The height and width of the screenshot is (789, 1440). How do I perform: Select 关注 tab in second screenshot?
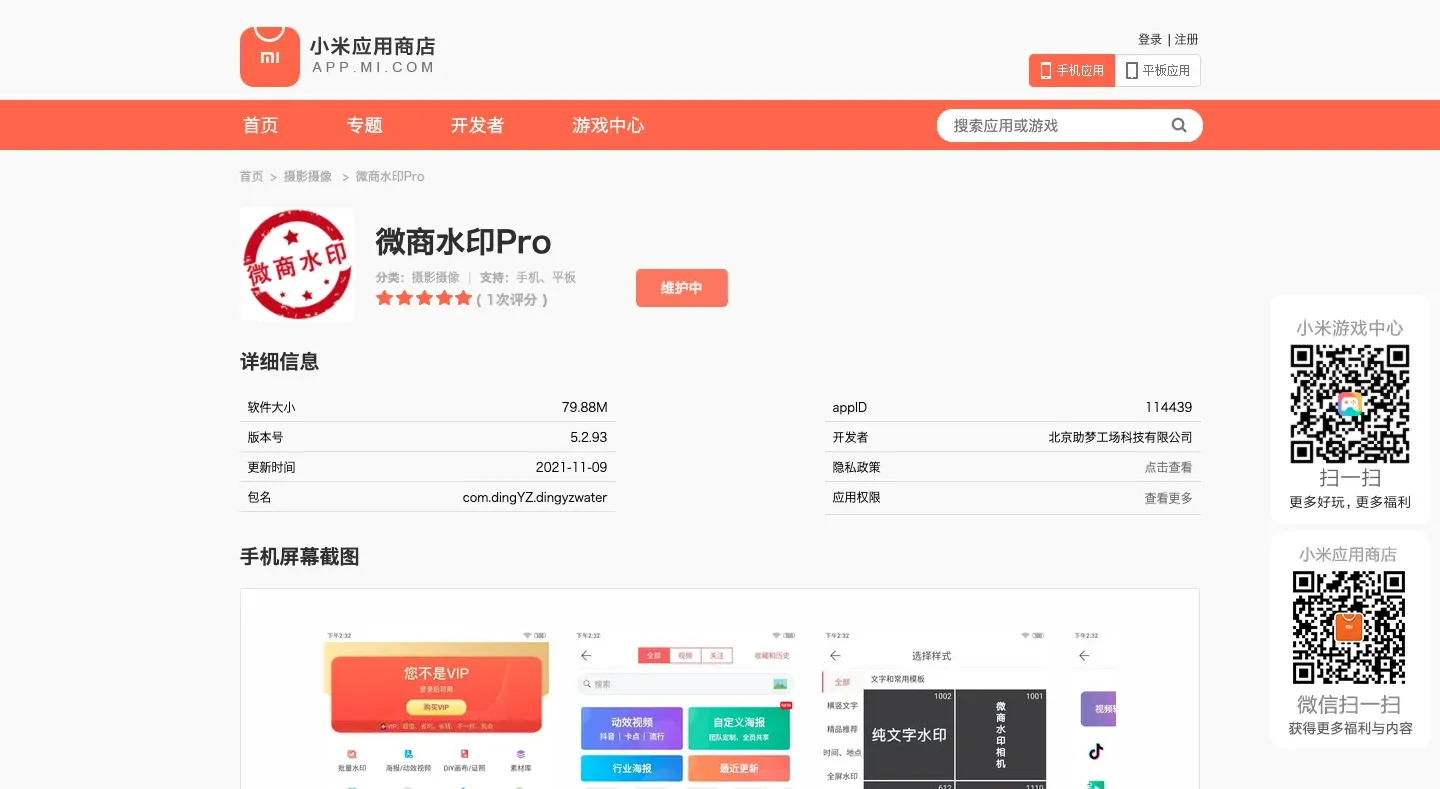tap(717, 656)
